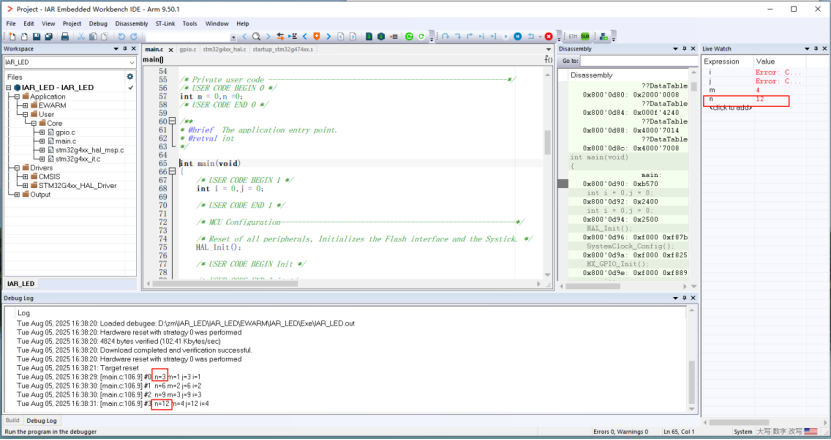Open the Project menu
Screen dimensions: 831x440
(x=72, y=24)
